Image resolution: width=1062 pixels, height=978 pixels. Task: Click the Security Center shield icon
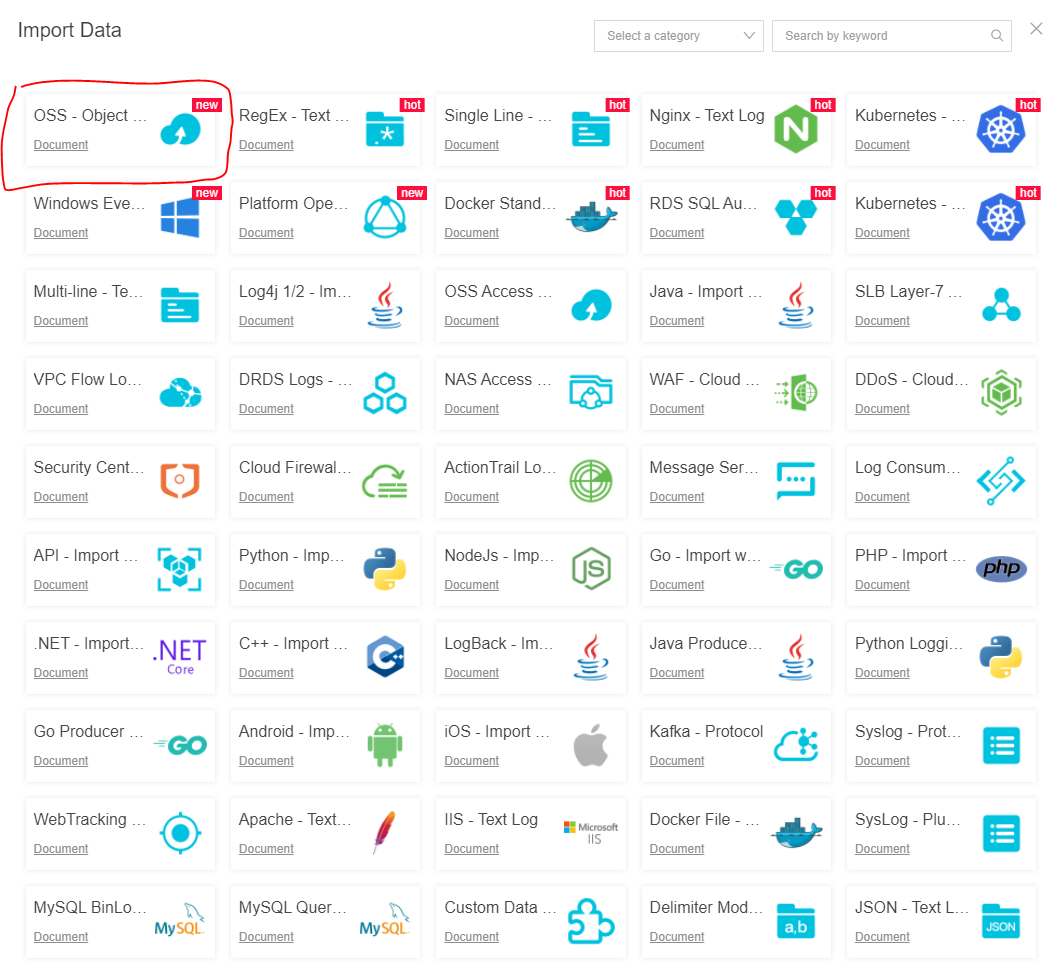(180, 480)
